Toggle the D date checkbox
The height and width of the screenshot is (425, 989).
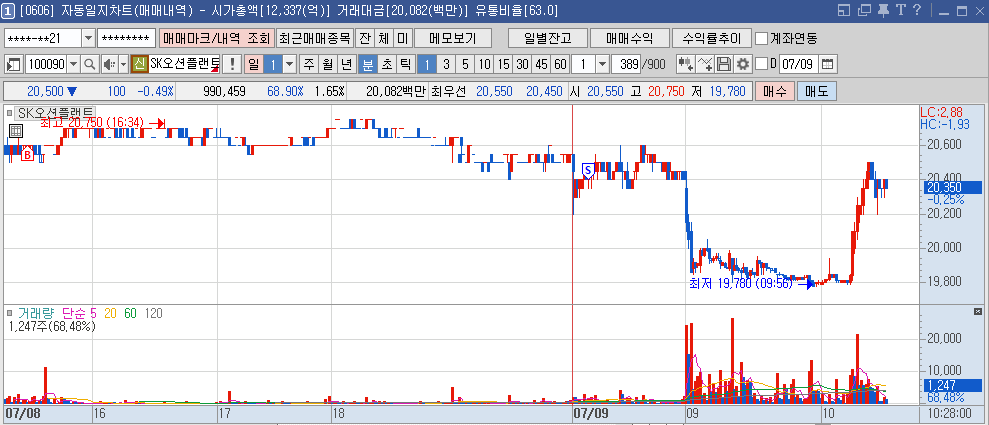pos(762,64)
